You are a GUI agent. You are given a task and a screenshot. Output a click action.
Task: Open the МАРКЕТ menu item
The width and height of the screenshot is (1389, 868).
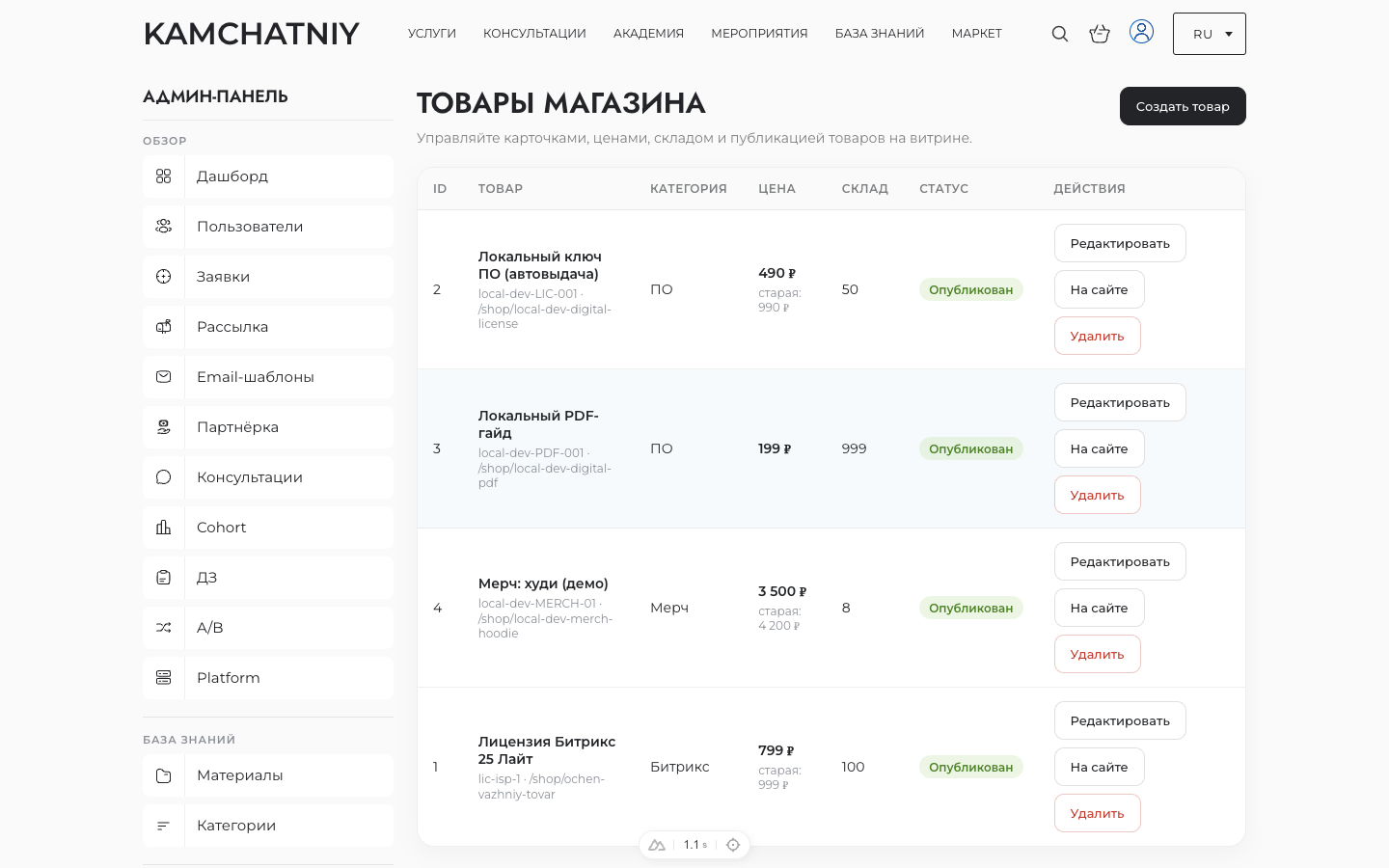coord(977,34)
